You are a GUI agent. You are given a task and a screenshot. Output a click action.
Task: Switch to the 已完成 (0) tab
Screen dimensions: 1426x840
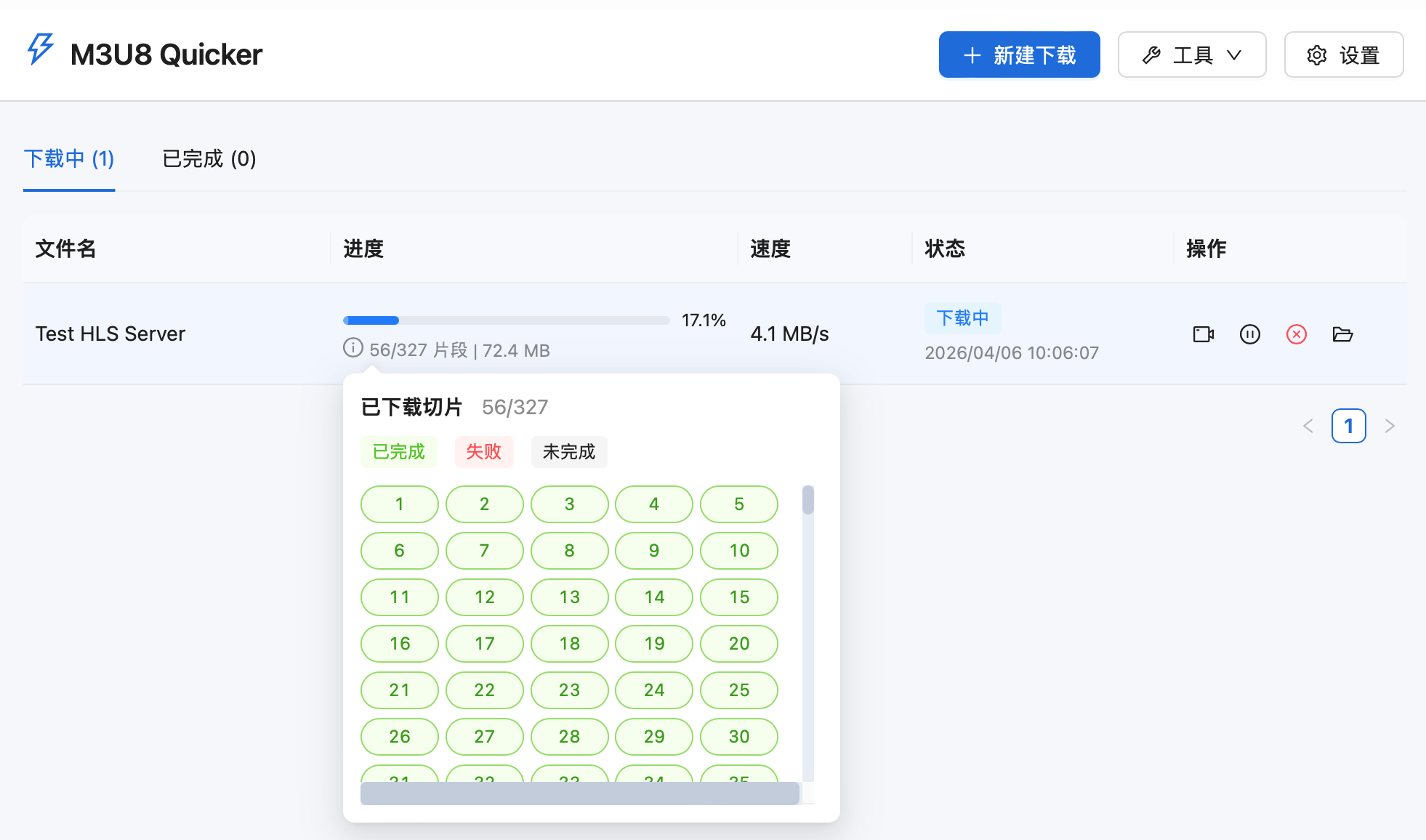click(209, 159)
